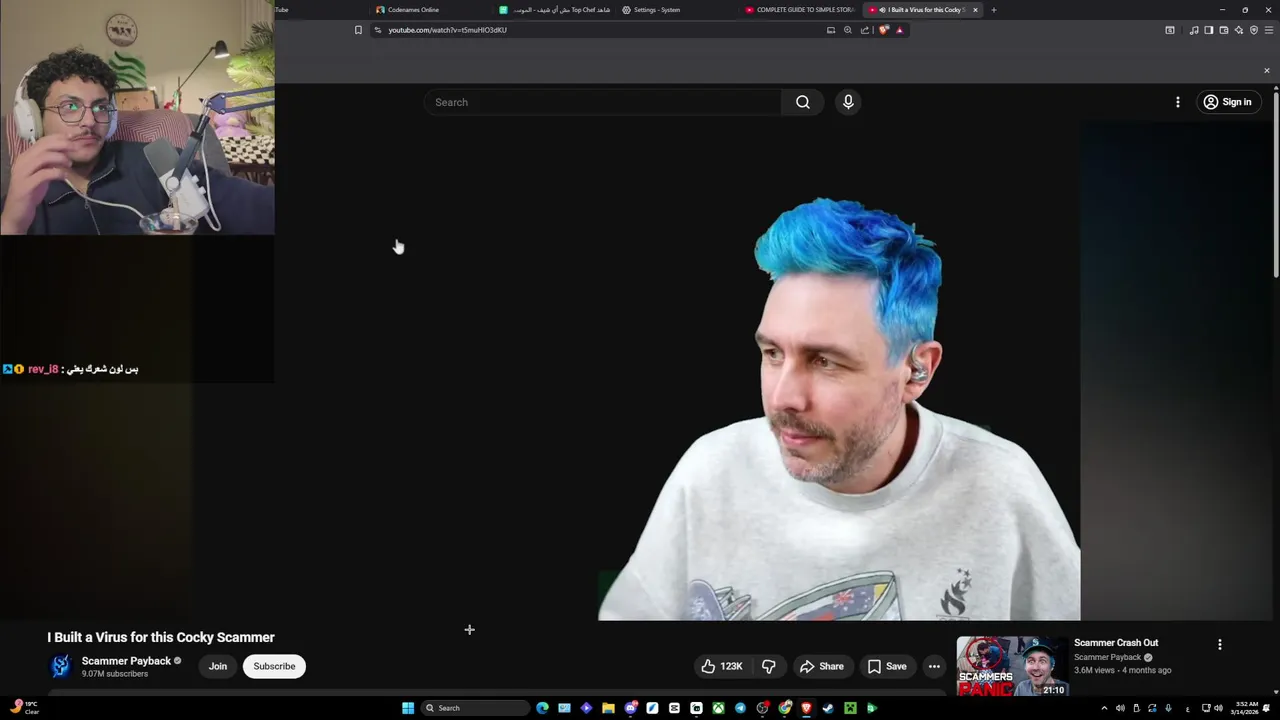Image resolution: width=1280 pixels, height=720 pixels.
Task: Click the video title I Built a Virus
Action: [x=161, y=637]
